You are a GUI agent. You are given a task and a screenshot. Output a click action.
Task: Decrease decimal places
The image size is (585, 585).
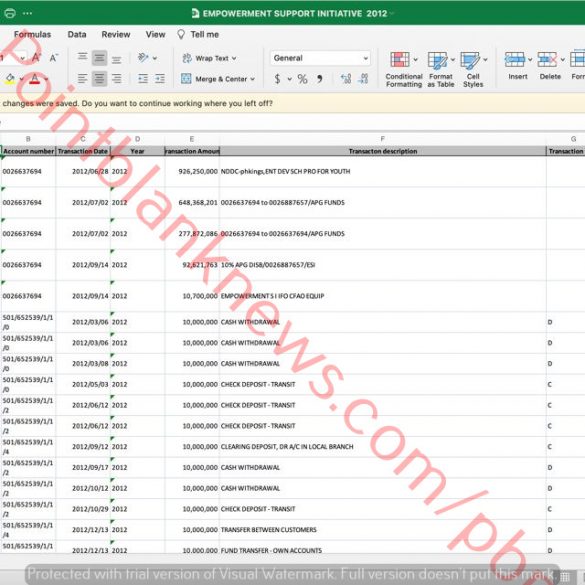(363, 79)
